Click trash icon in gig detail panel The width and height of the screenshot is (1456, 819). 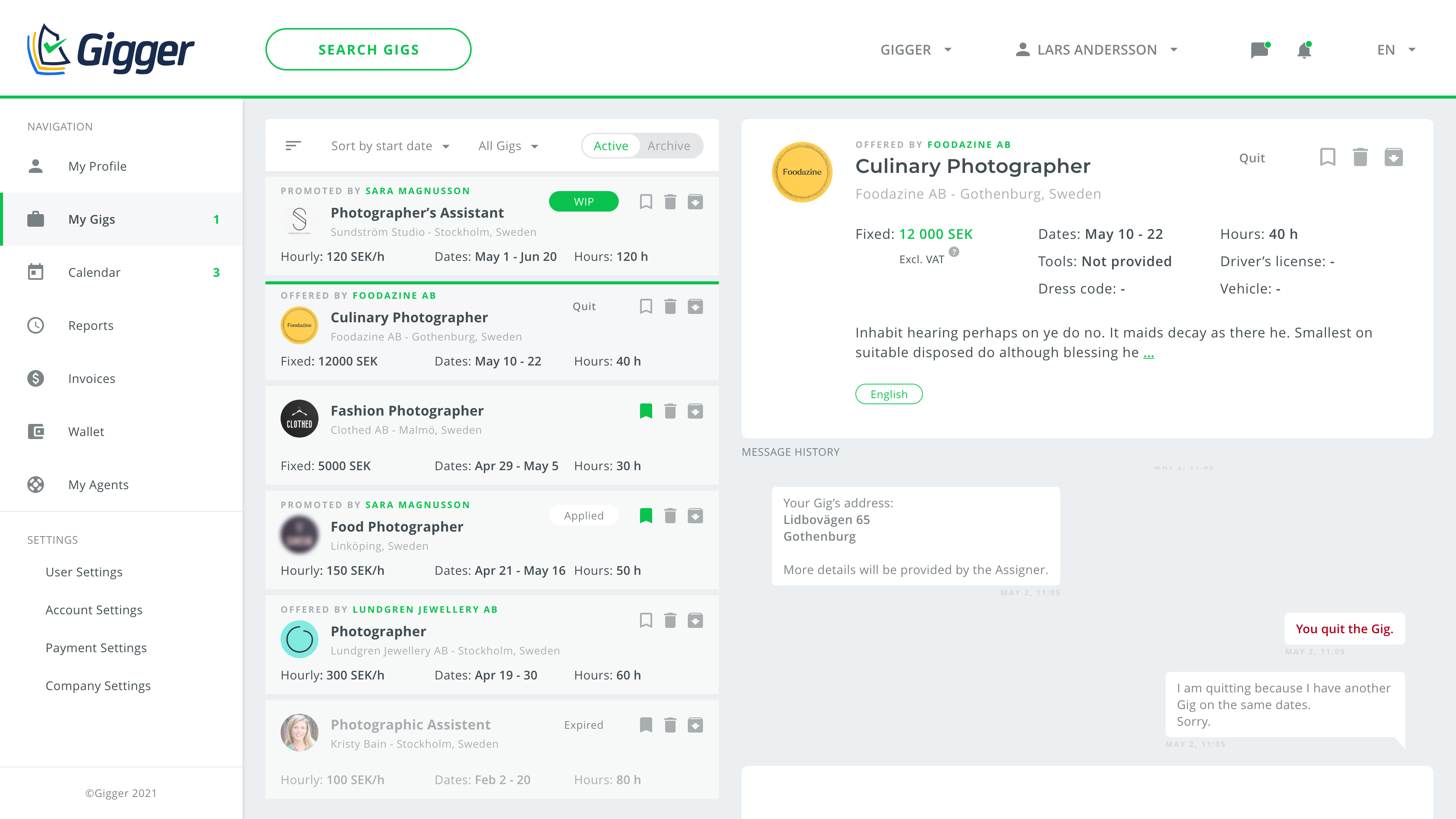pos(1360,157)
